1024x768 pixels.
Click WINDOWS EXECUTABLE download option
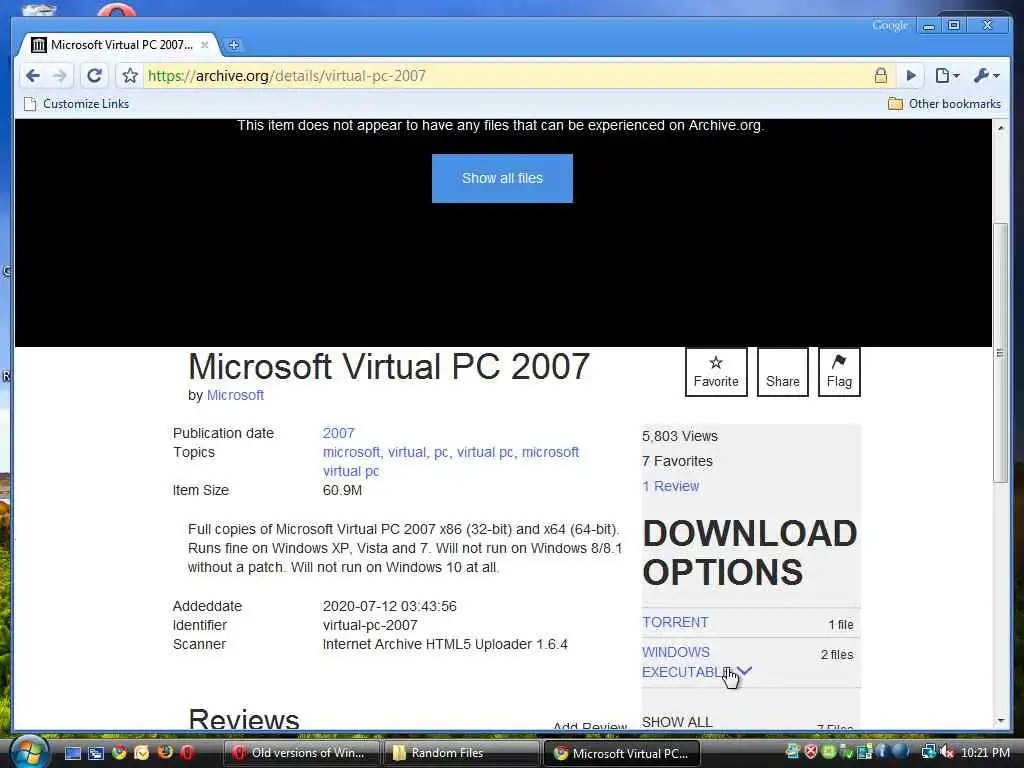[x=683, y=662]
